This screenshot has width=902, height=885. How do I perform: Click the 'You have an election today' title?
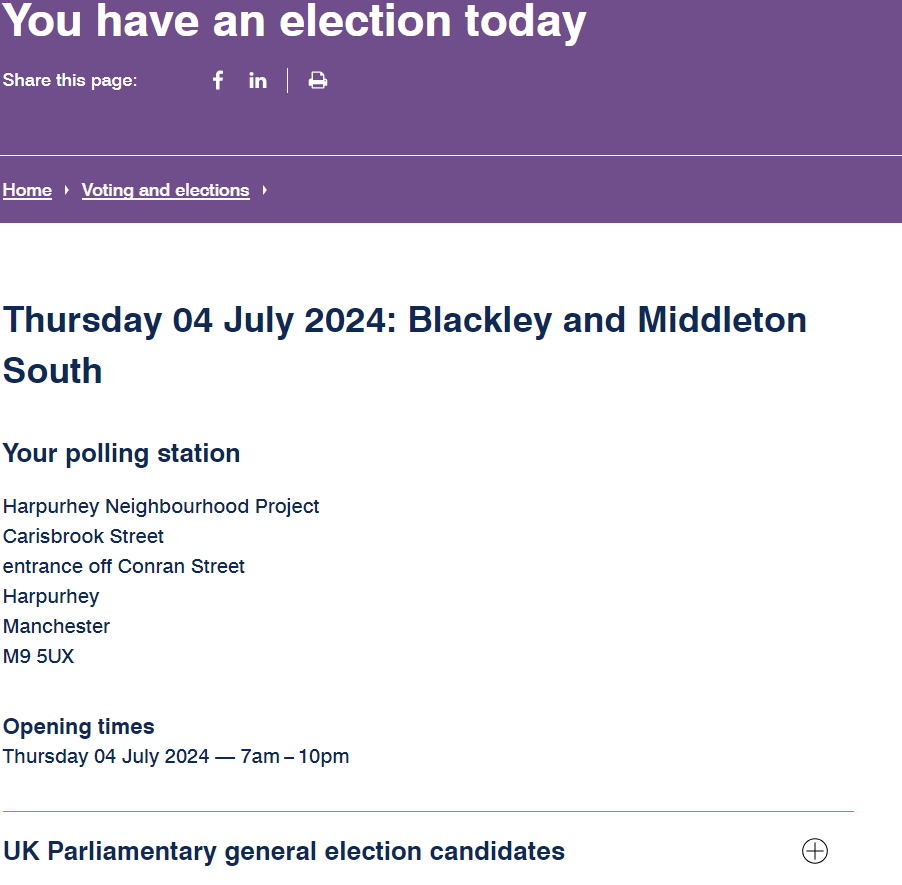(x=294, y=22)
